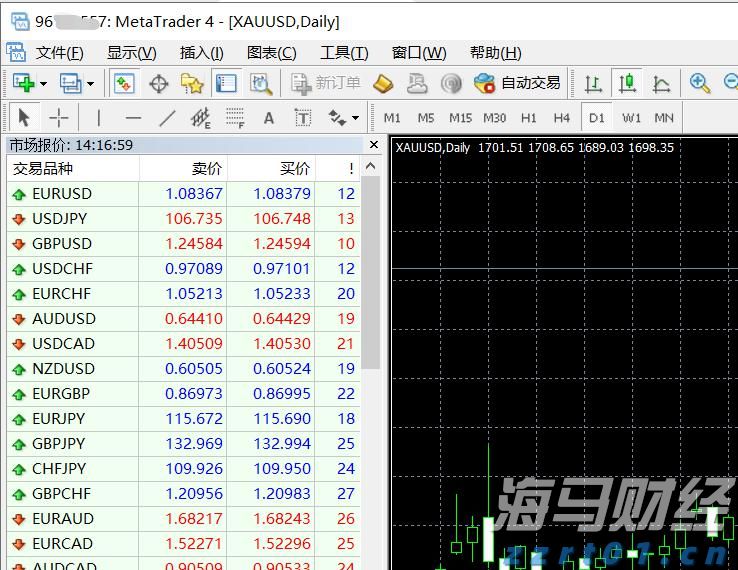Expand the profiles dropdown arrow

[x=89, y=83]
